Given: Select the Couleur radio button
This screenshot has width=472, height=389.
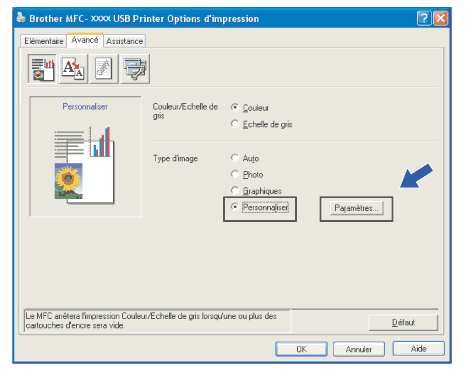Looking at the screenshot, I should (x=235, y=107).
